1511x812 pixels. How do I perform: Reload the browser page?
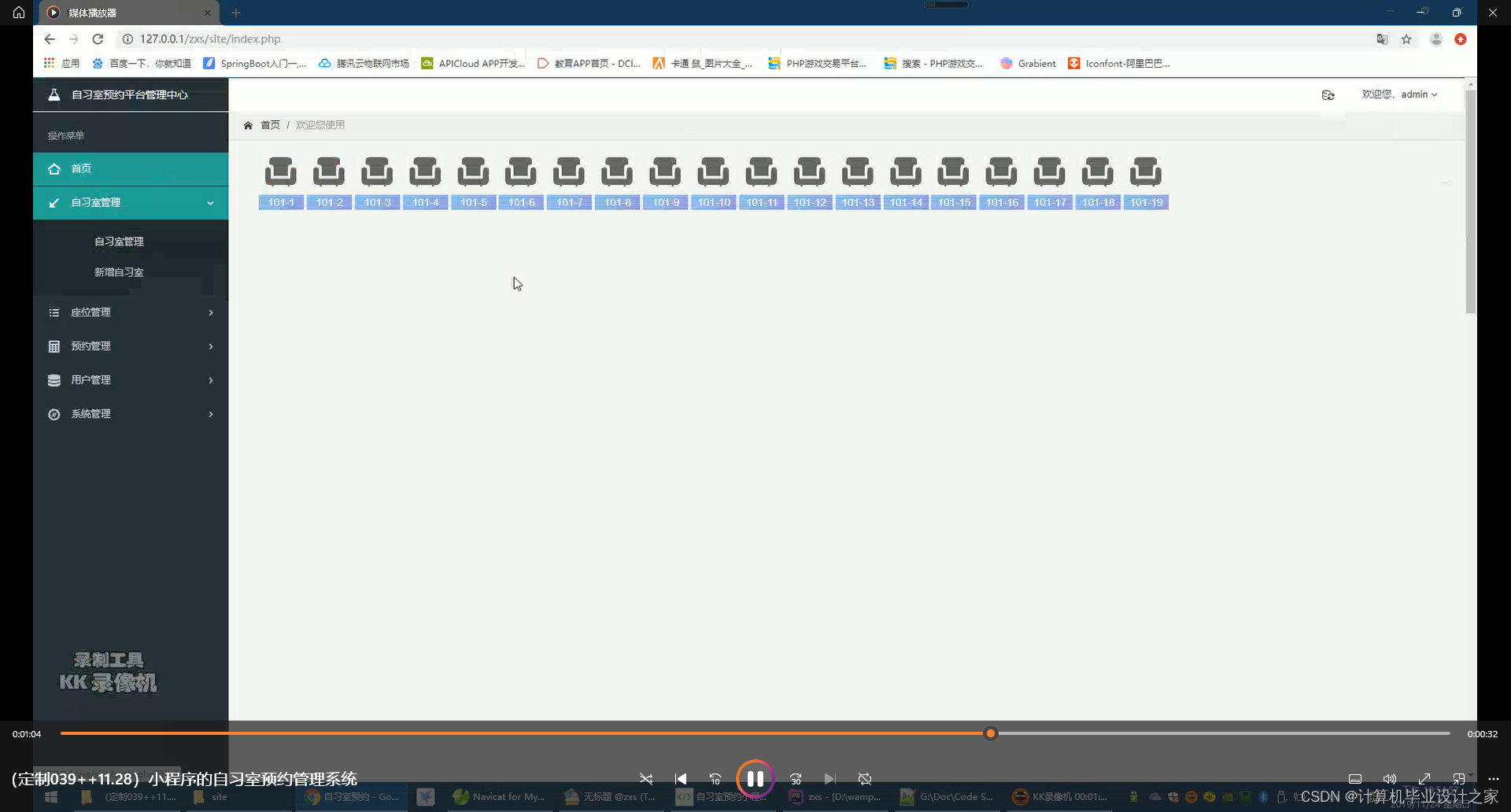coord(98,39)
